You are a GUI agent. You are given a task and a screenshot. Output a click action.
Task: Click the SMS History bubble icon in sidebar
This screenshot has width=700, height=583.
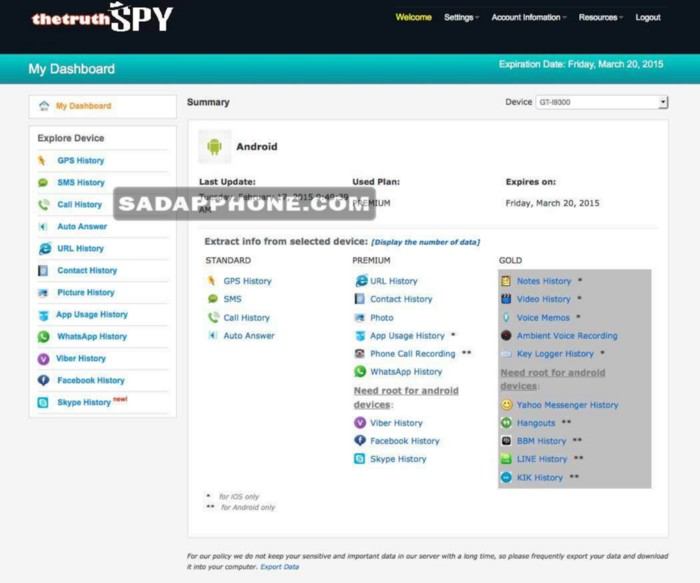[x=43, y=183]
